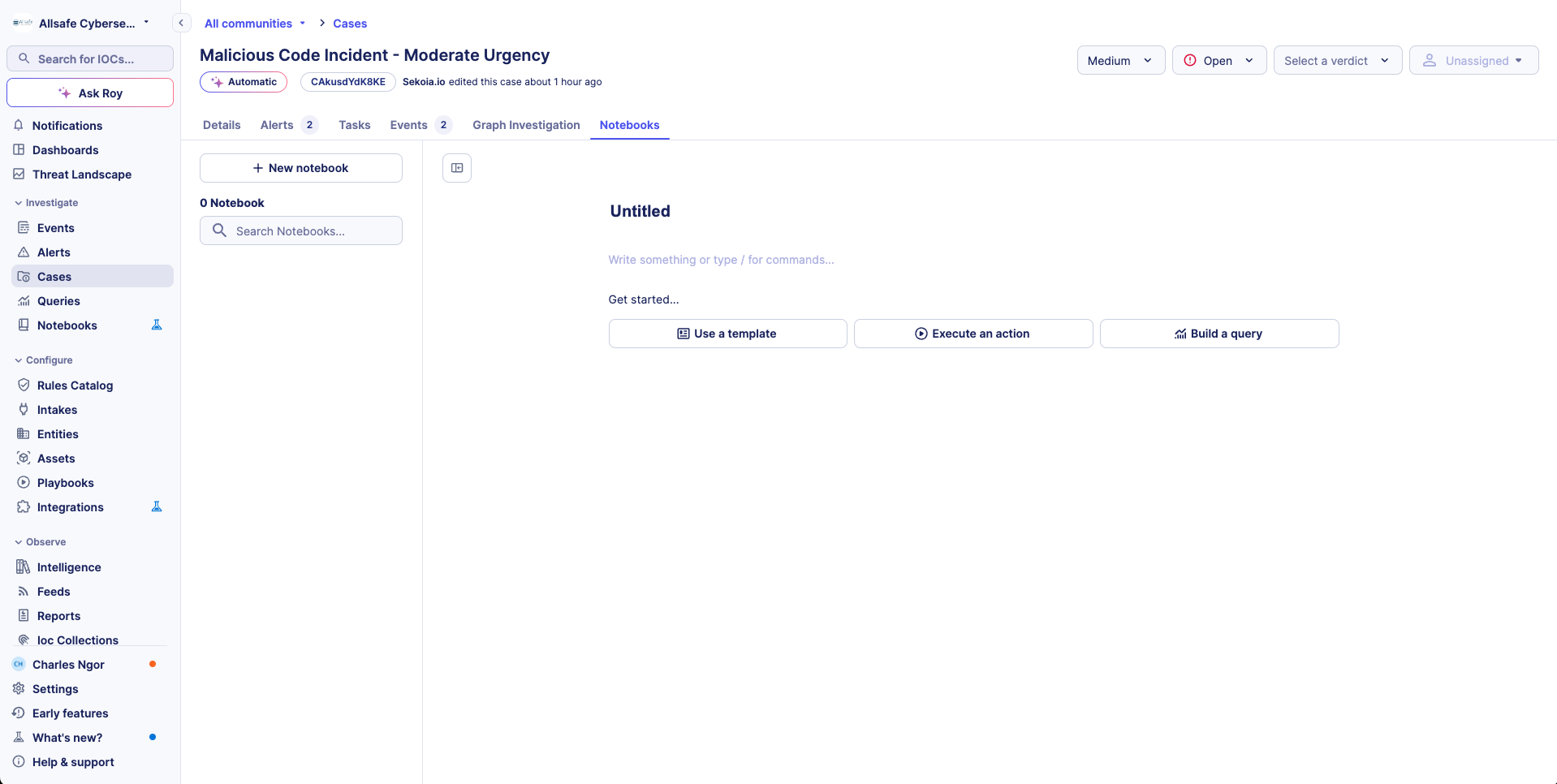Toggle the notebook list panel icon
1557x784 pixels.
click(457, 168)
